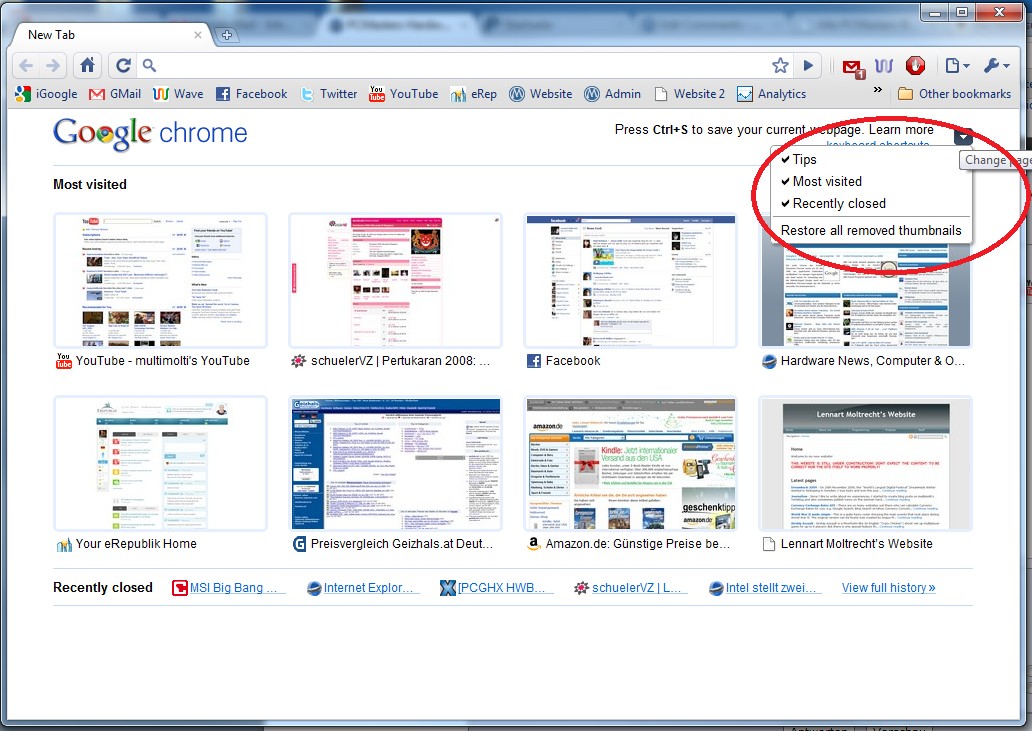Screen dimensions: 1032x731
Task: Open the YouTube most visited thumbnail
Action: pos(161,281)
